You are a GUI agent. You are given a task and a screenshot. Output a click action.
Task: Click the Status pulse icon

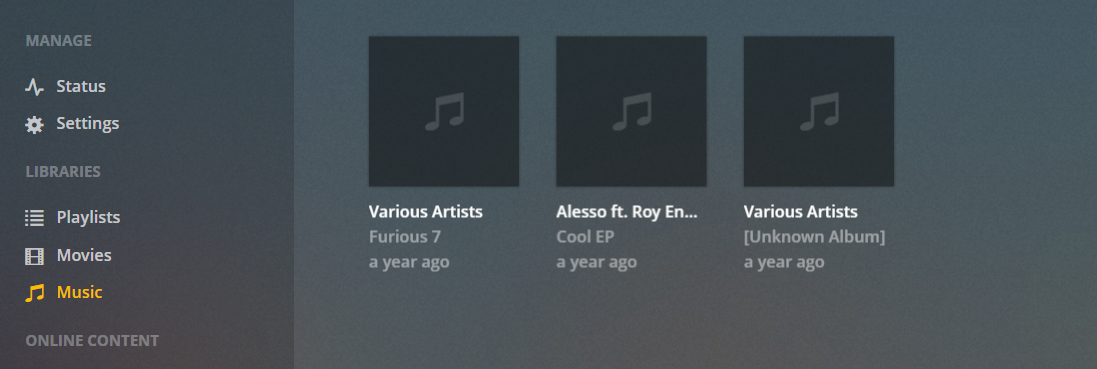(x=34, y=87)
